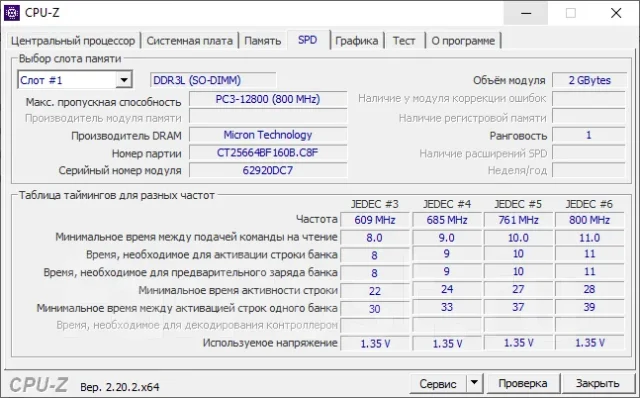640x398 pixels.
Task: Click the bank cycle time value 39
Action: (589, 307)
